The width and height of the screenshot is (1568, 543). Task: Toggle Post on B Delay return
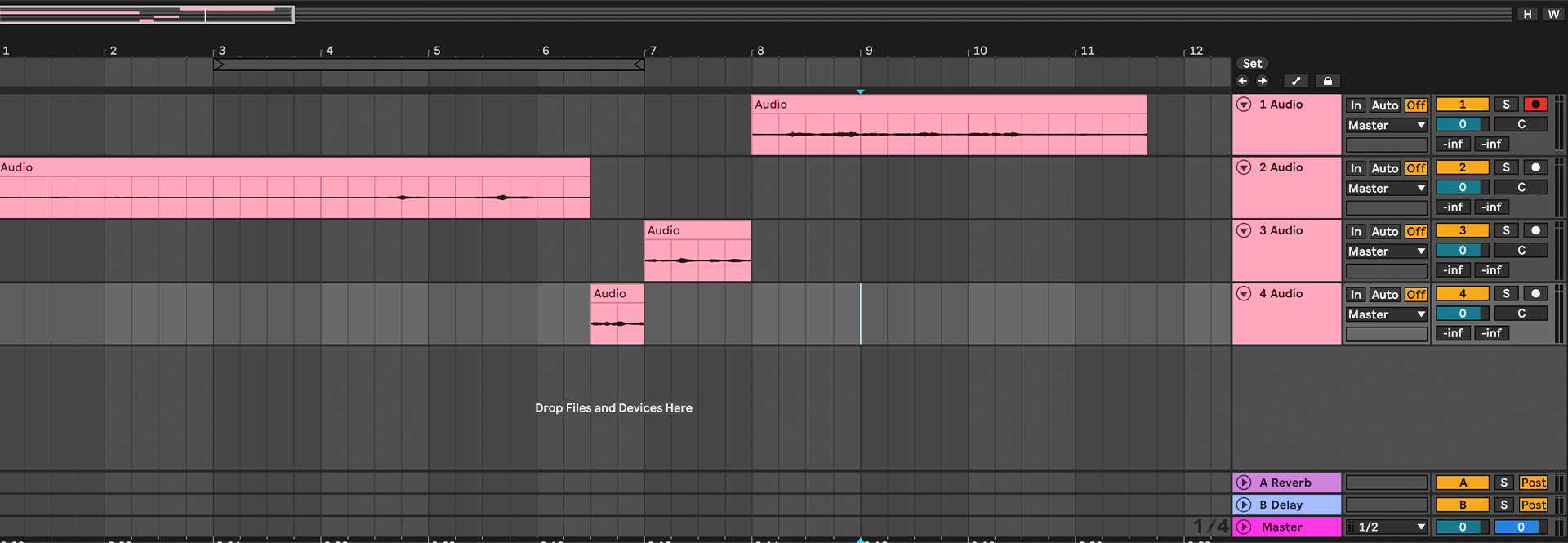pos(1533,505)
